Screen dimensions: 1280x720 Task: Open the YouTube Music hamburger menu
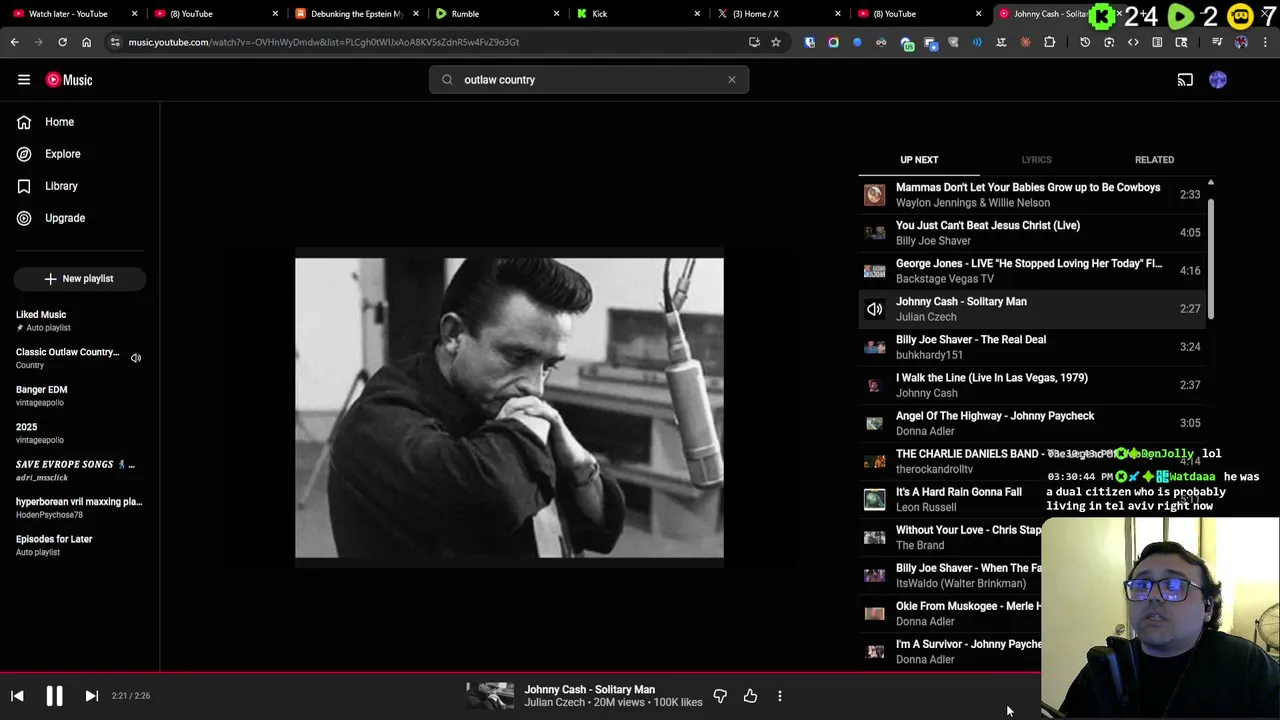click(x=24, y=80)
